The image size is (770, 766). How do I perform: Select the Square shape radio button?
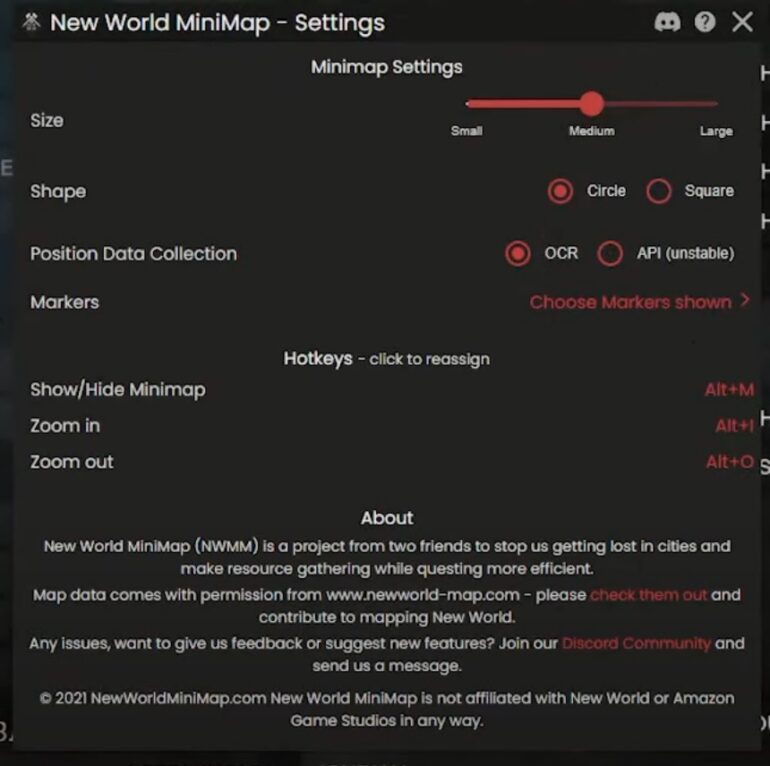(x=659, y=191)
